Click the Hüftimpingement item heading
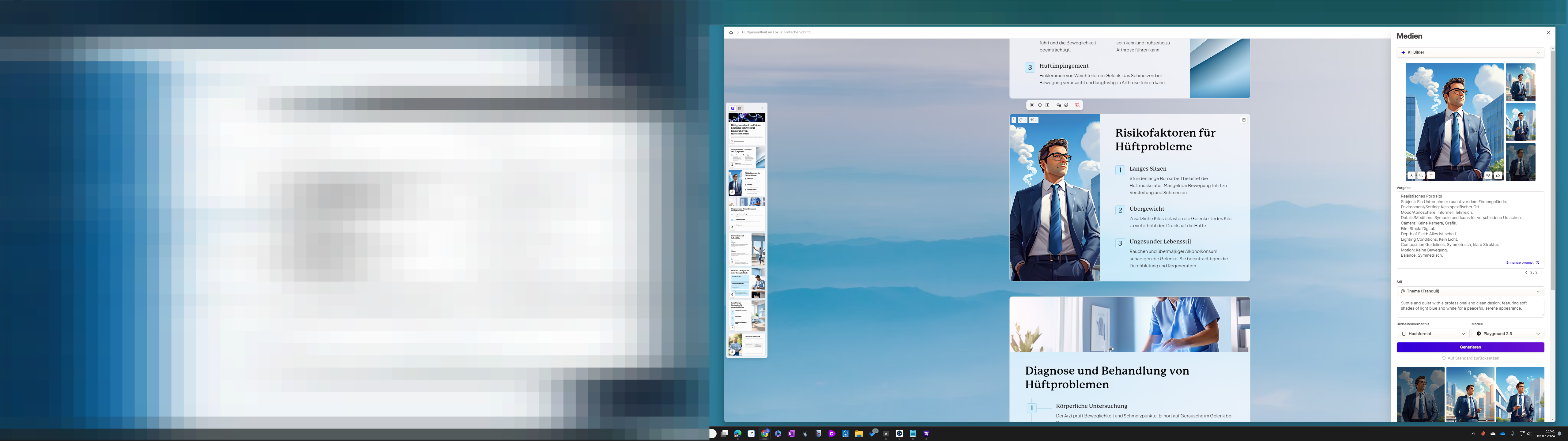1568x441 pixels. click(1064, 66)
